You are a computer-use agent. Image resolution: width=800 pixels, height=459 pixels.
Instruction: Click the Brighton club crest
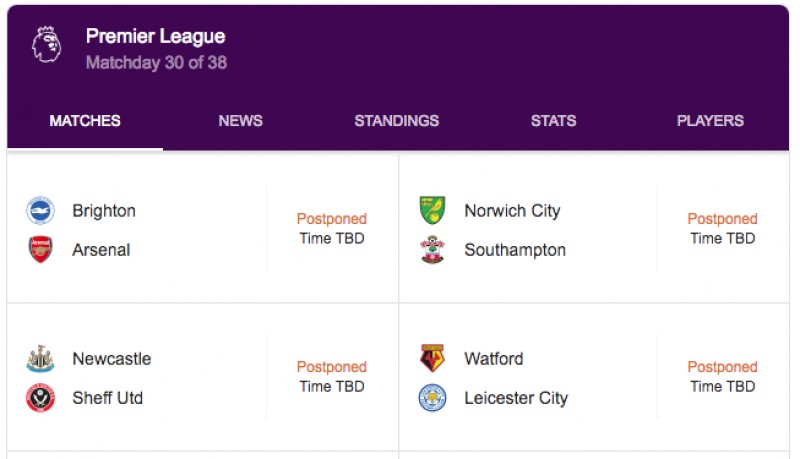(40, 210)
